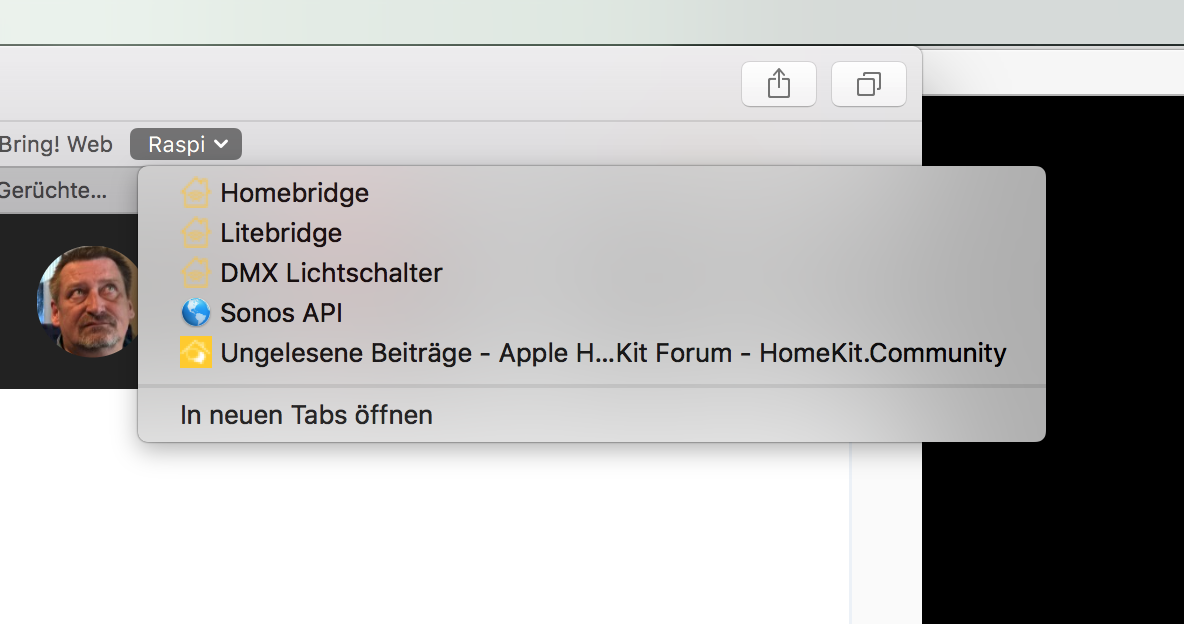Select the Litebridge menu entry
This screenshot has height=624, width=1184.
coord(281,232)
